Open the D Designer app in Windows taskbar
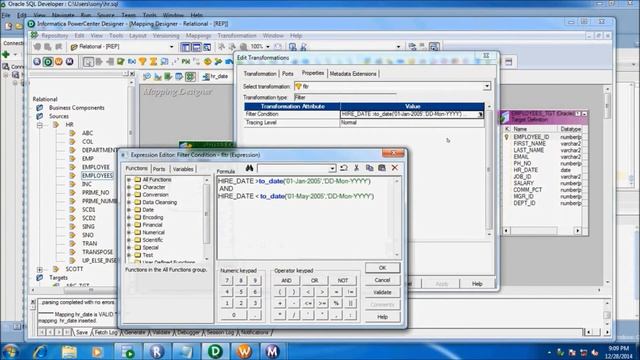 click(215, 351)
